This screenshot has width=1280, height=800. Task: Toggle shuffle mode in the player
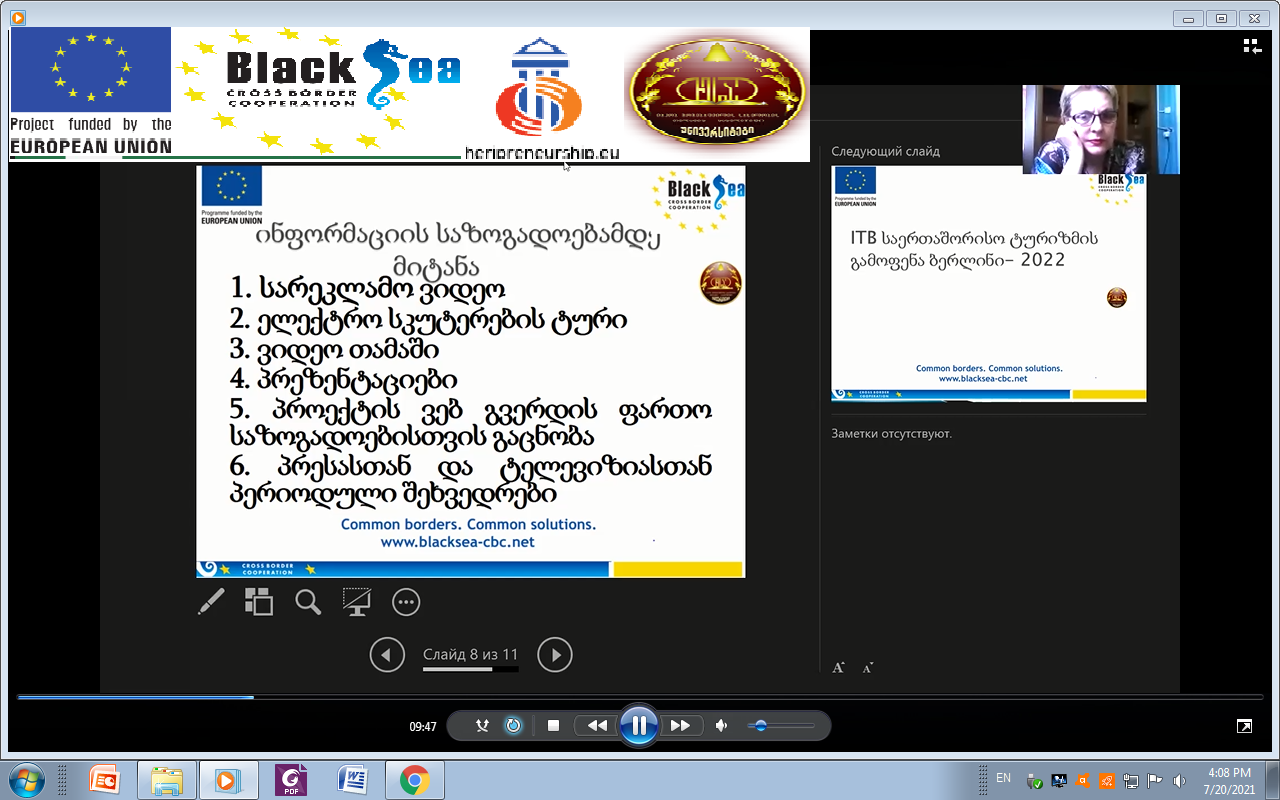(482, 726)
